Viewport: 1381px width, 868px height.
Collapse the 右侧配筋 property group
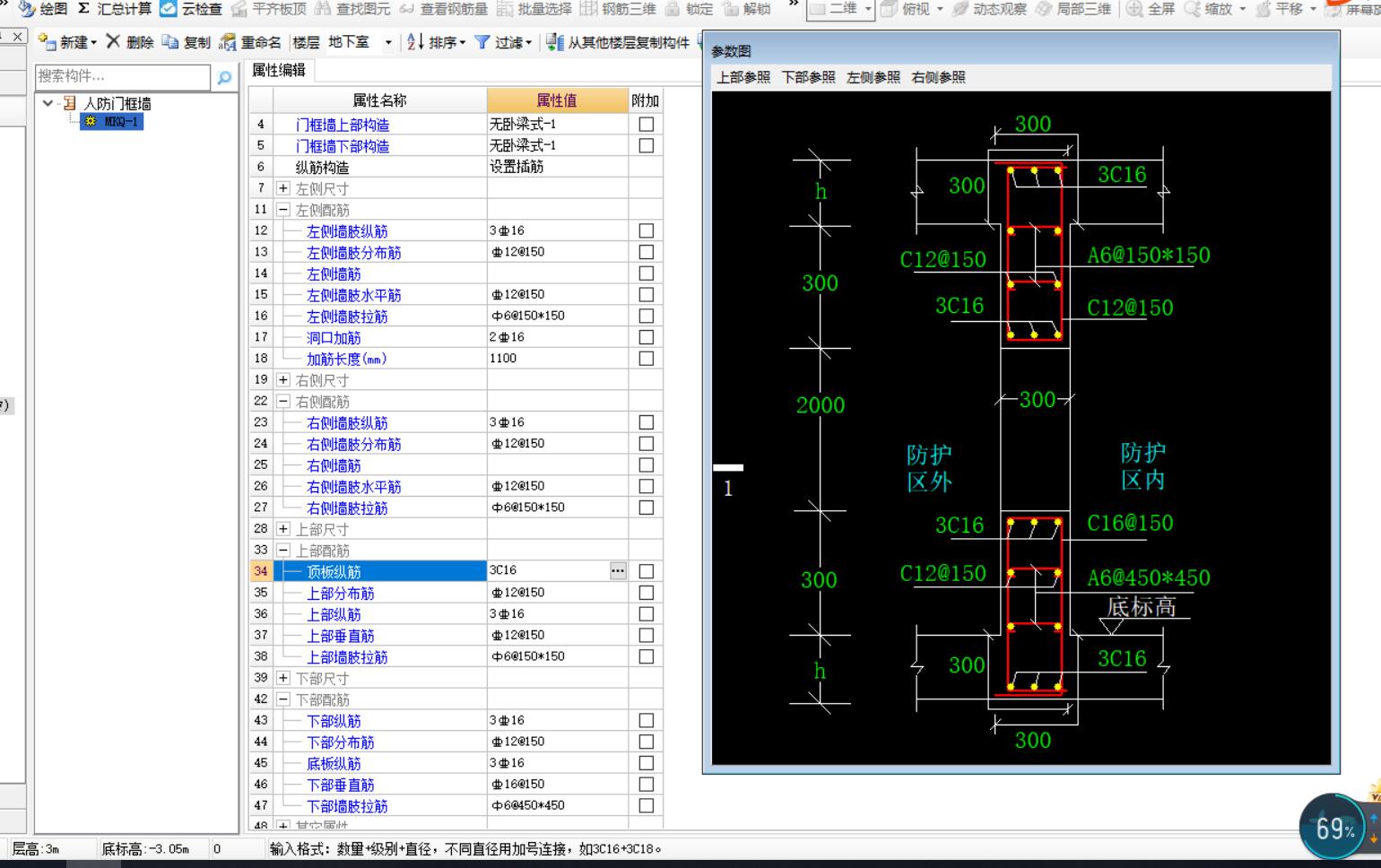coord(283,402)
